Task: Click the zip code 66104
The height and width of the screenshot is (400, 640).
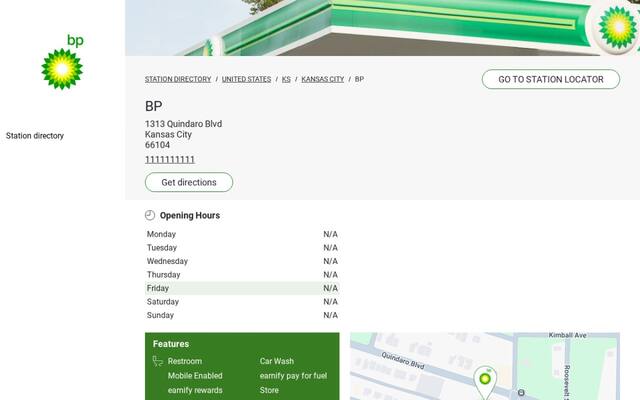Action: (158, 145)
